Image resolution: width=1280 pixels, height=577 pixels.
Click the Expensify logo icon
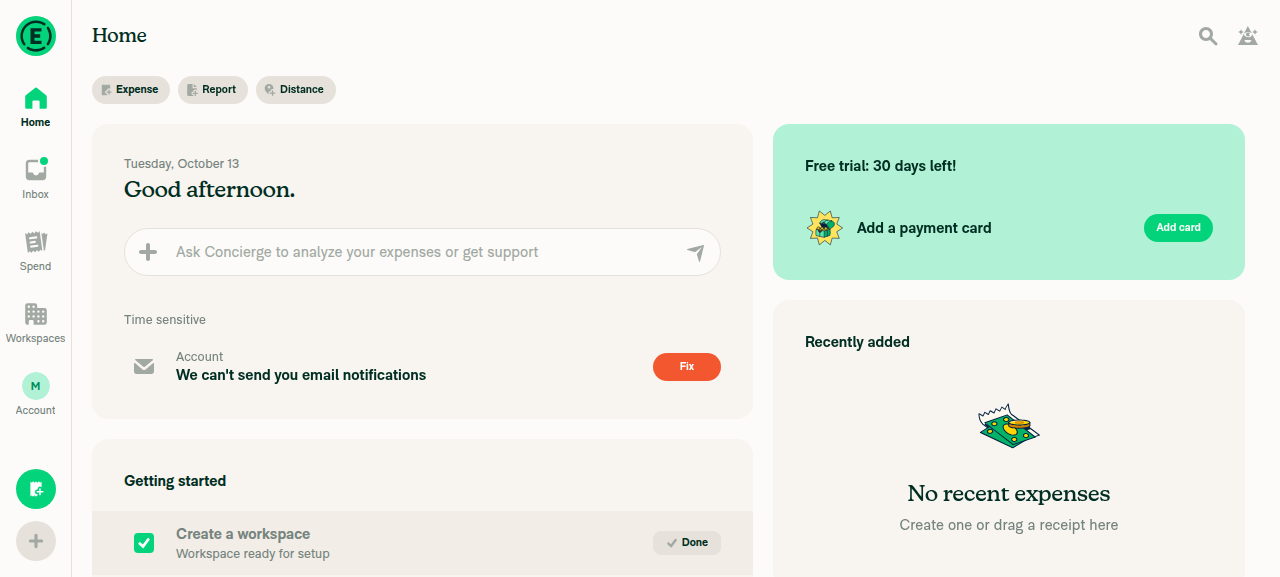36,36
